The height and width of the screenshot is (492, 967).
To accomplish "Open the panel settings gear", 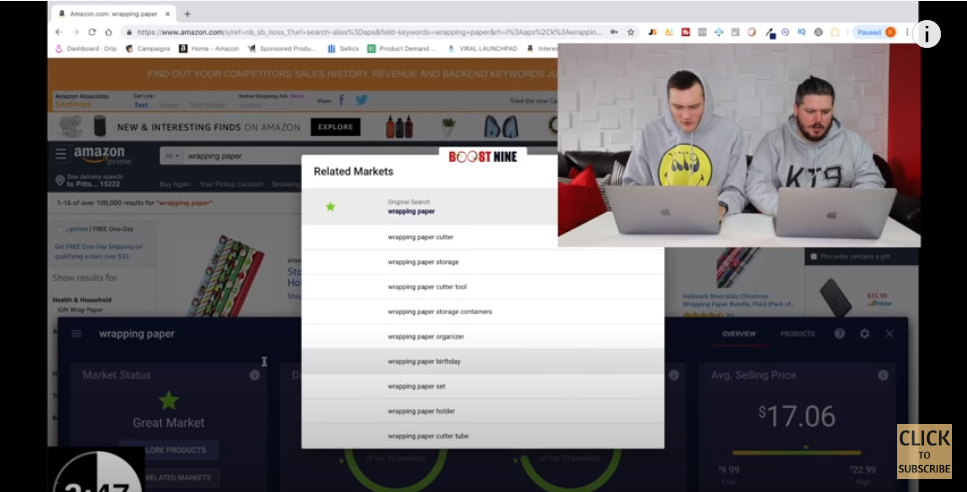I will tap(865, 334).
